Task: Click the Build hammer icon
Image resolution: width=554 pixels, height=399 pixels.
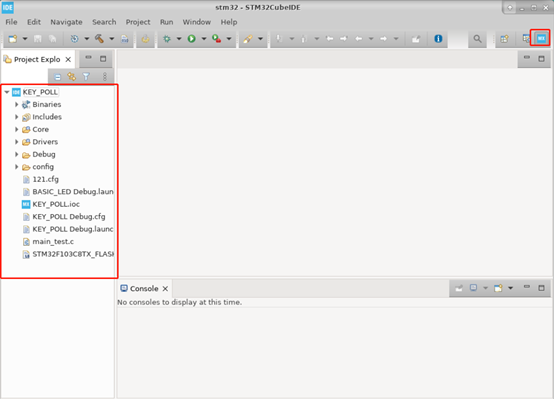Action: (99, 39)
